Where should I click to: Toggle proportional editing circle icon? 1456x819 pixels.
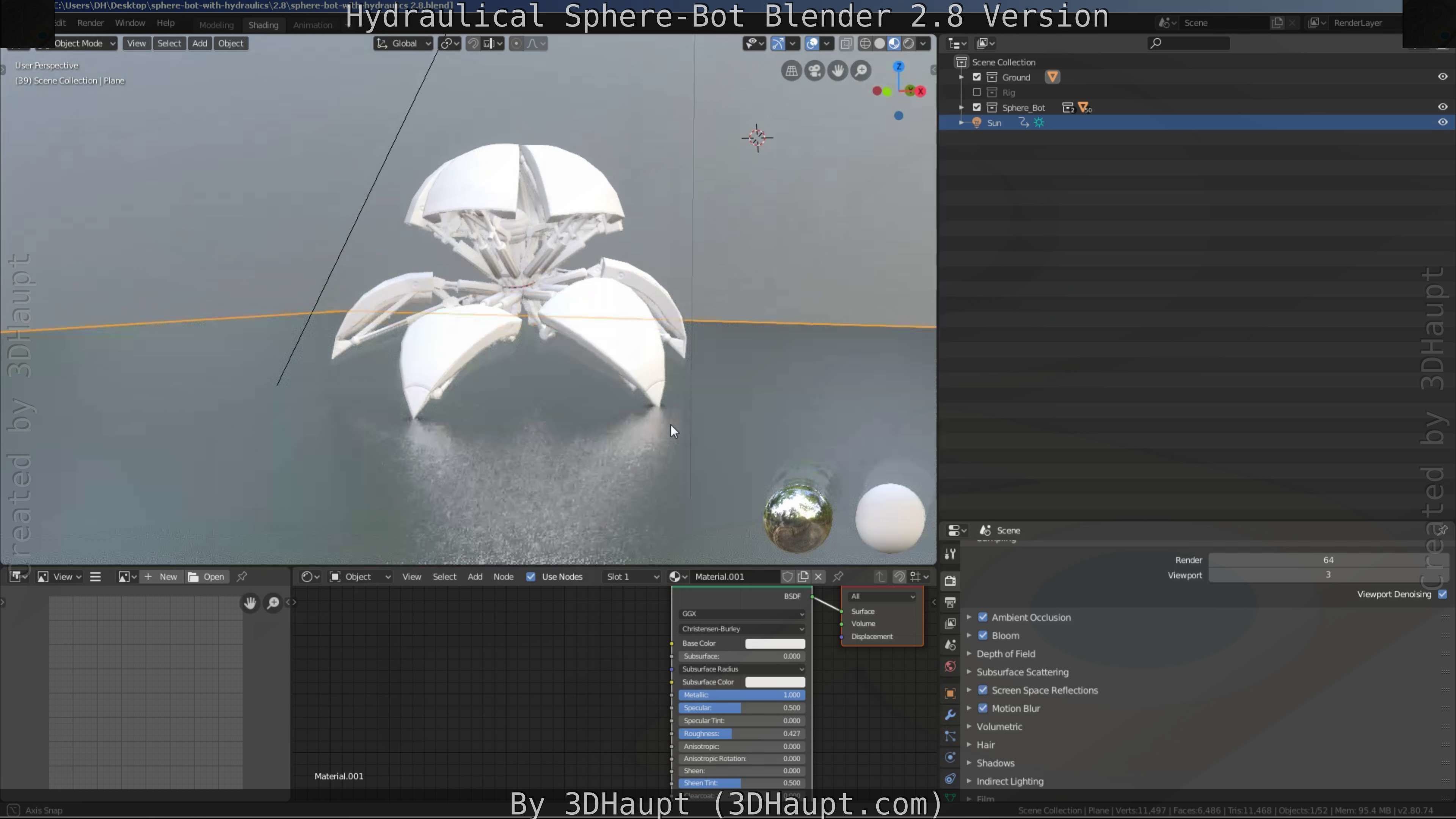click(516, 44)
